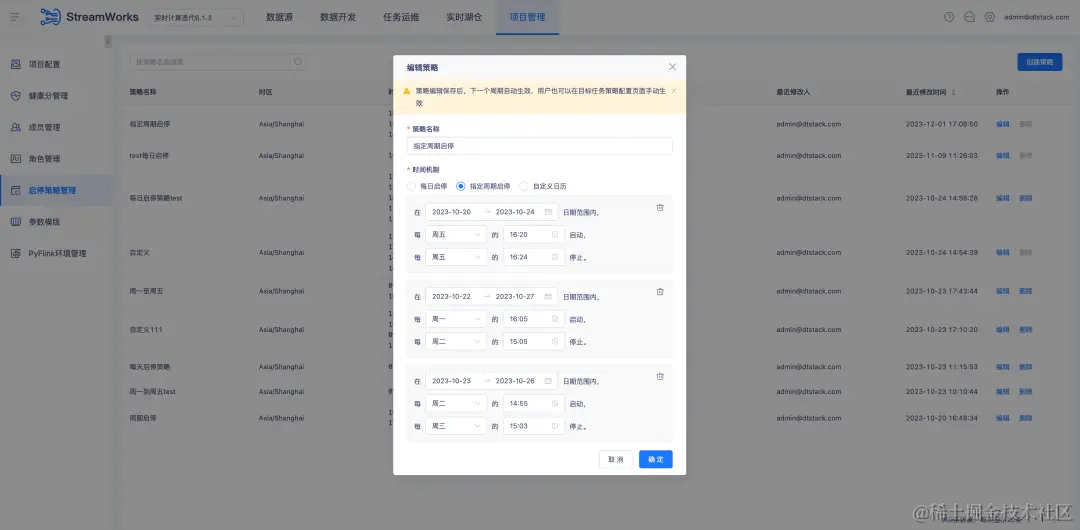
Task: Click 删除 link in the 2023-10-24 14:56:28 row
Action: (x=1026, y=198)
